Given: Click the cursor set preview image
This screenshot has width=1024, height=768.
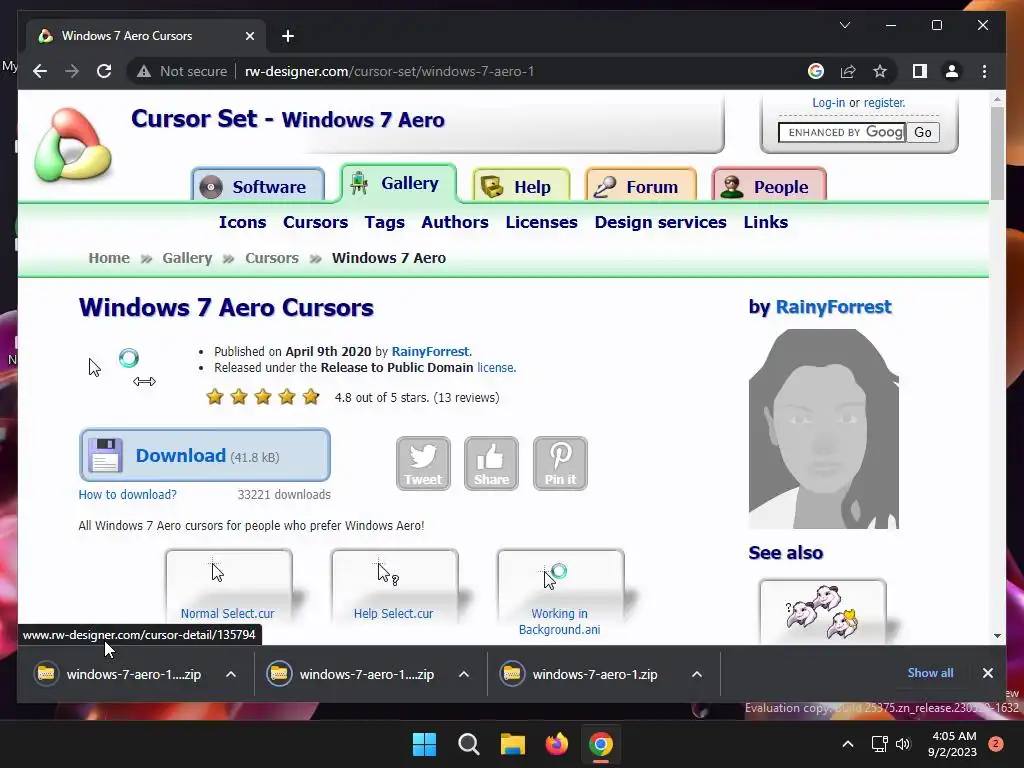Looking at the screenshot, I should coord(123,368).
